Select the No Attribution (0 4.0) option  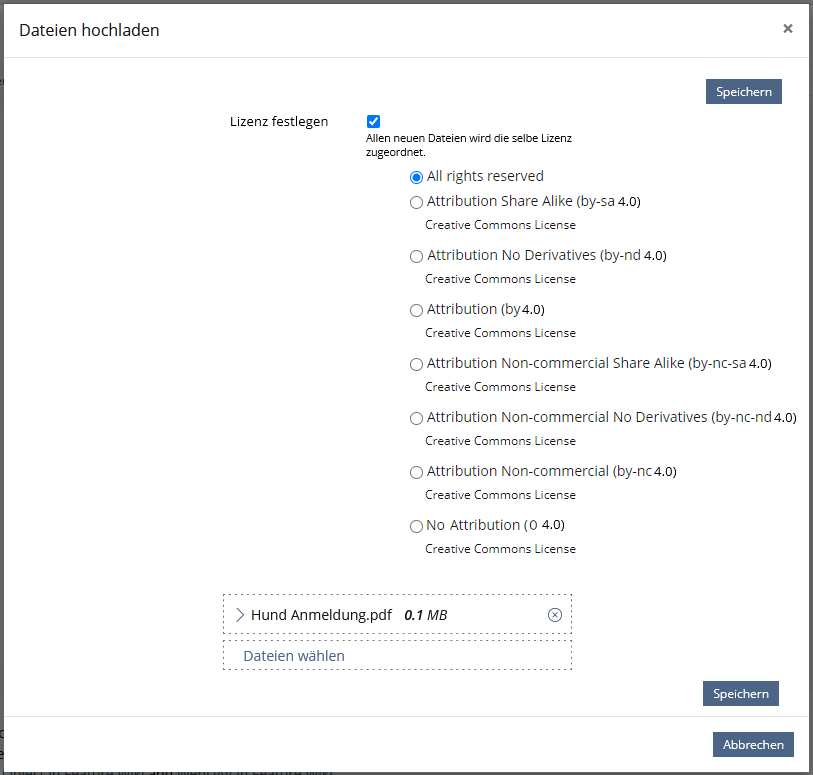tap(416, 526)
